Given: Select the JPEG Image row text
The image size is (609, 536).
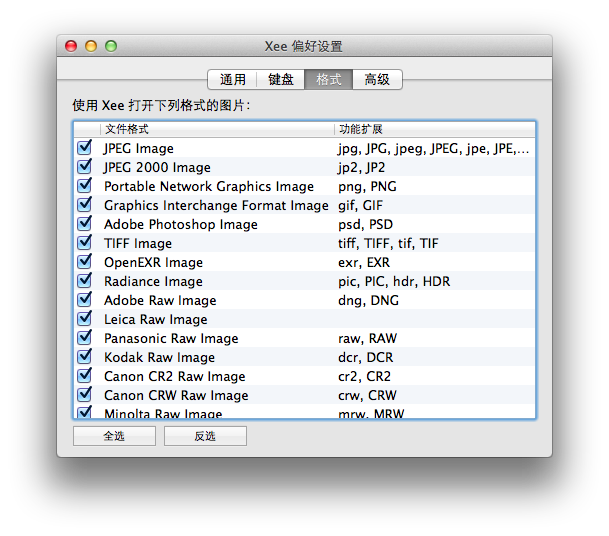Looking at the screenshot, I should point(139,148).
